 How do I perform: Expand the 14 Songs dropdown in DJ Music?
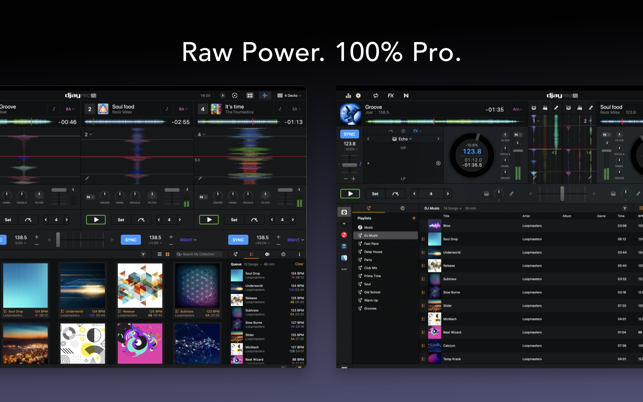tap(452, 208)
